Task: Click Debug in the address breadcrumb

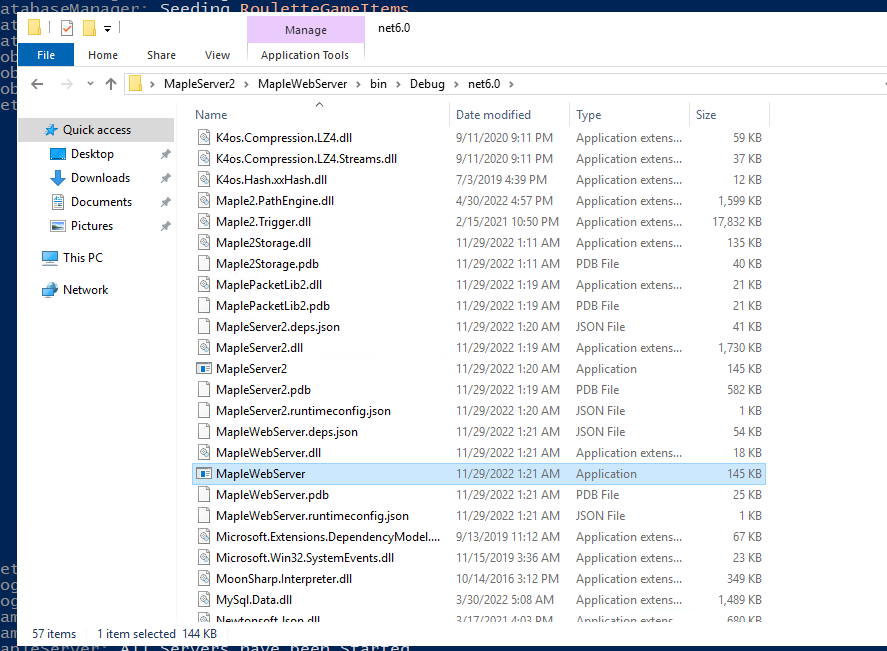Action: (x=427, y=84)
